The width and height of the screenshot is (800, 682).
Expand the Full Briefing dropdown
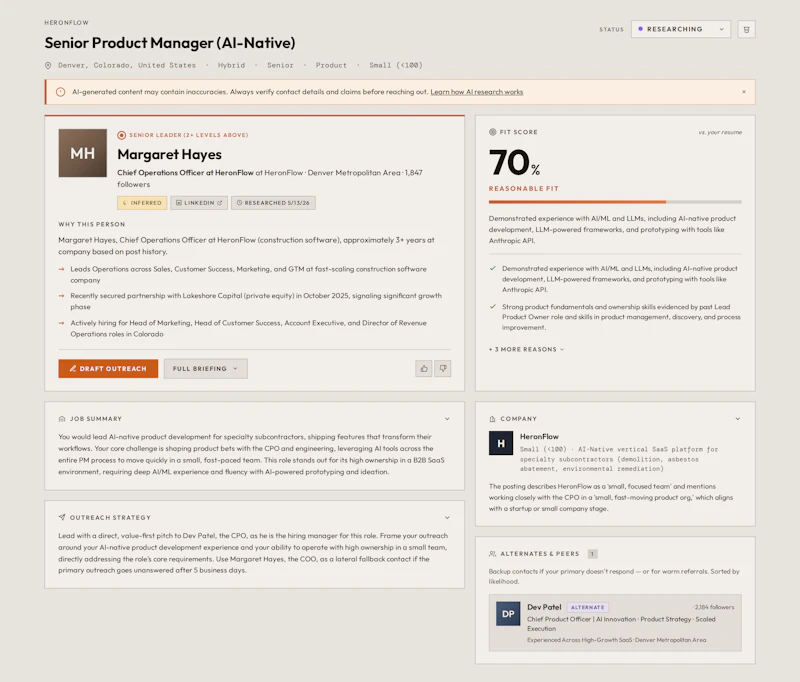click(x=206, y=368)
